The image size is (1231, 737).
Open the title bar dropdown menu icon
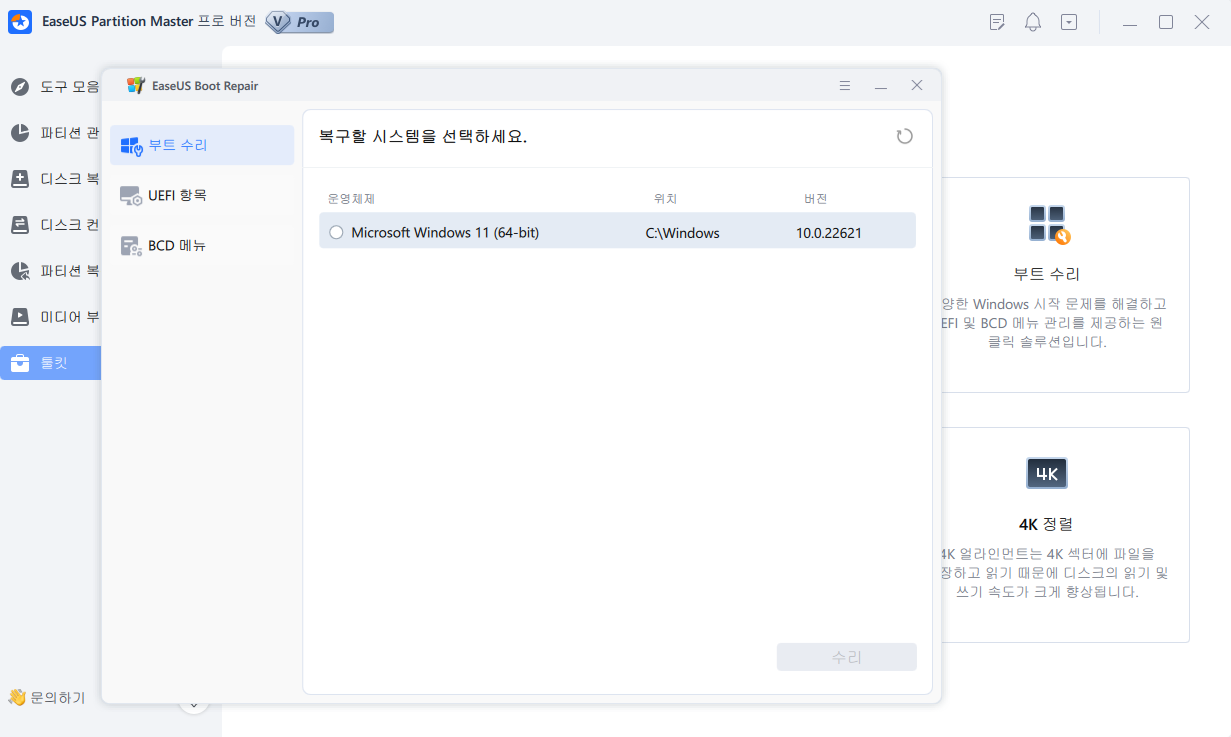click(1069, 22)
